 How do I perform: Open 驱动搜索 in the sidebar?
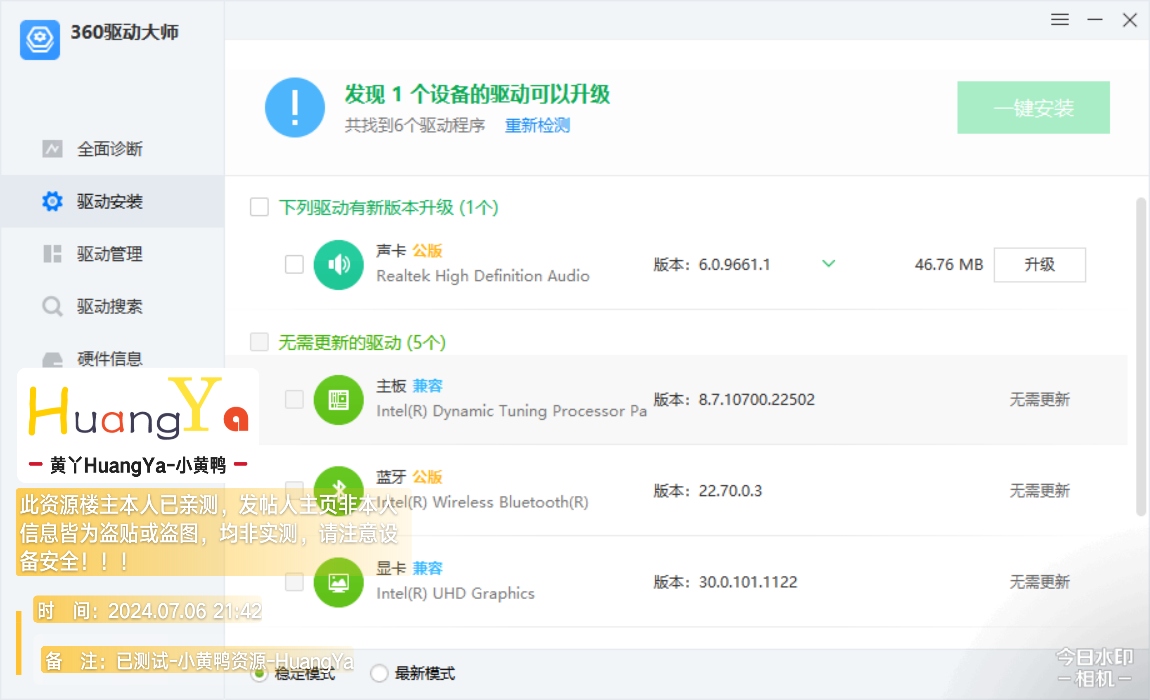[x=112, y=306]
